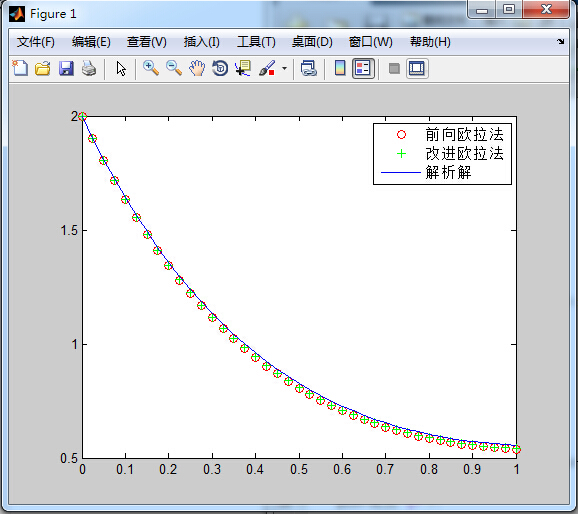Click the New Figure icon
578x514 pixels.
point(20,69)
